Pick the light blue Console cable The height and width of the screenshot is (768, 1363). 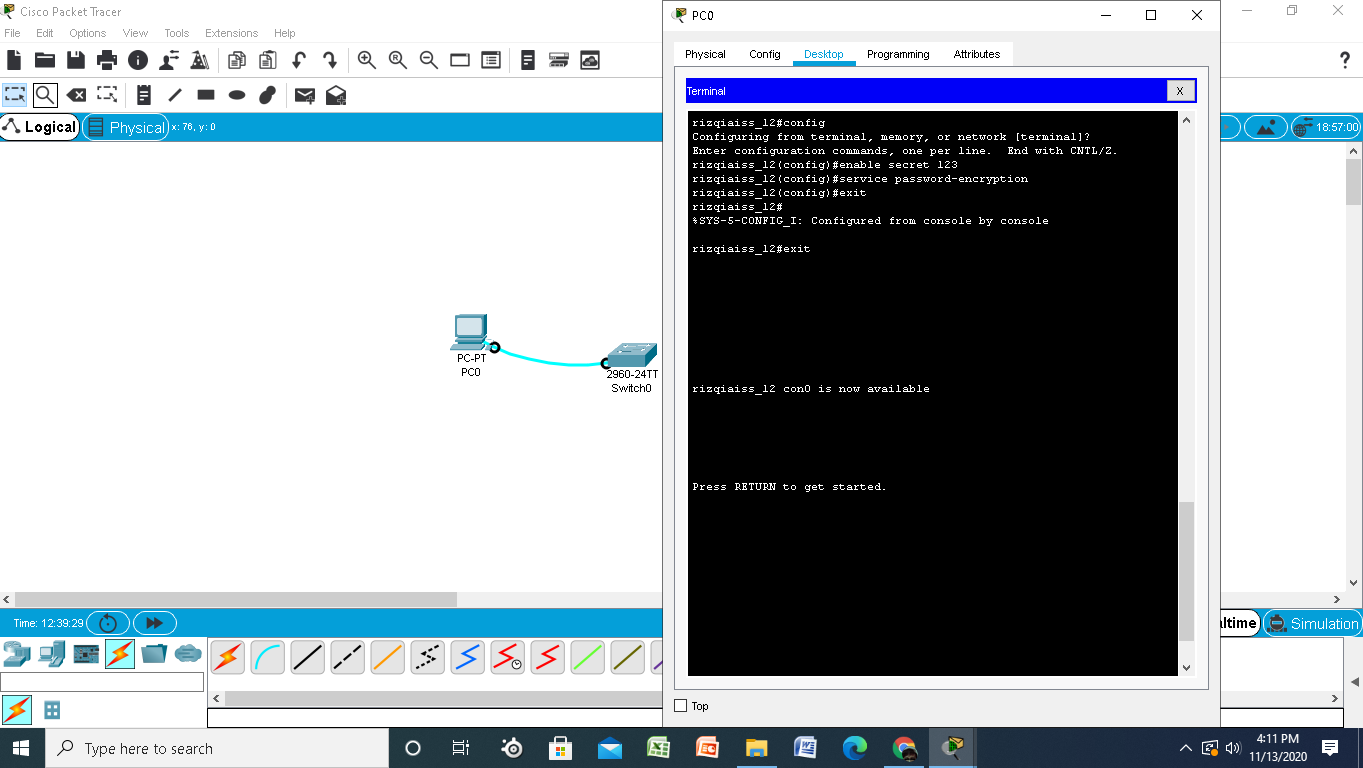[268, 657]
